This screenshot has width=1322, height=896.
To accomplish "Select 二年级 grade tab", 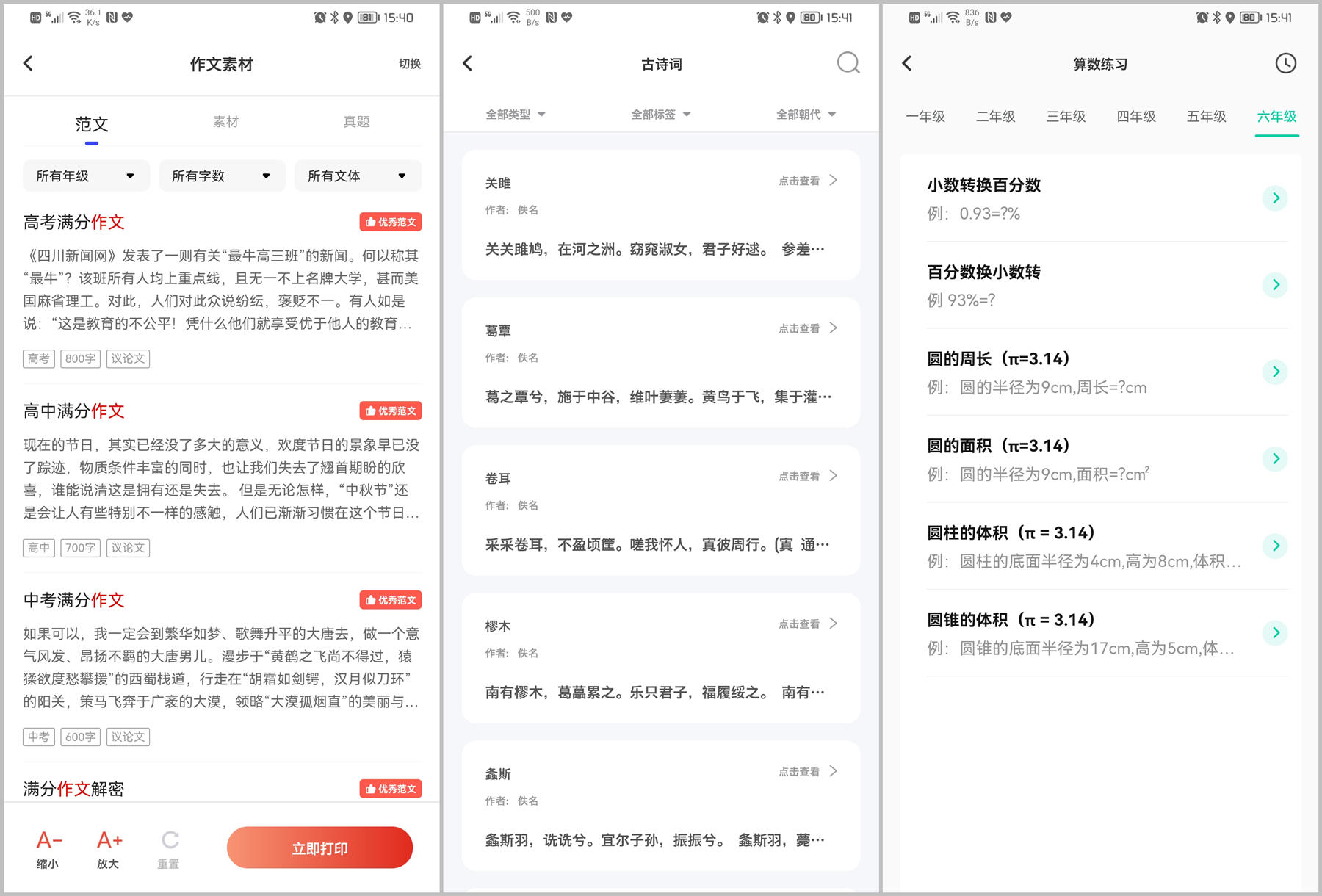I will point(996,117).
